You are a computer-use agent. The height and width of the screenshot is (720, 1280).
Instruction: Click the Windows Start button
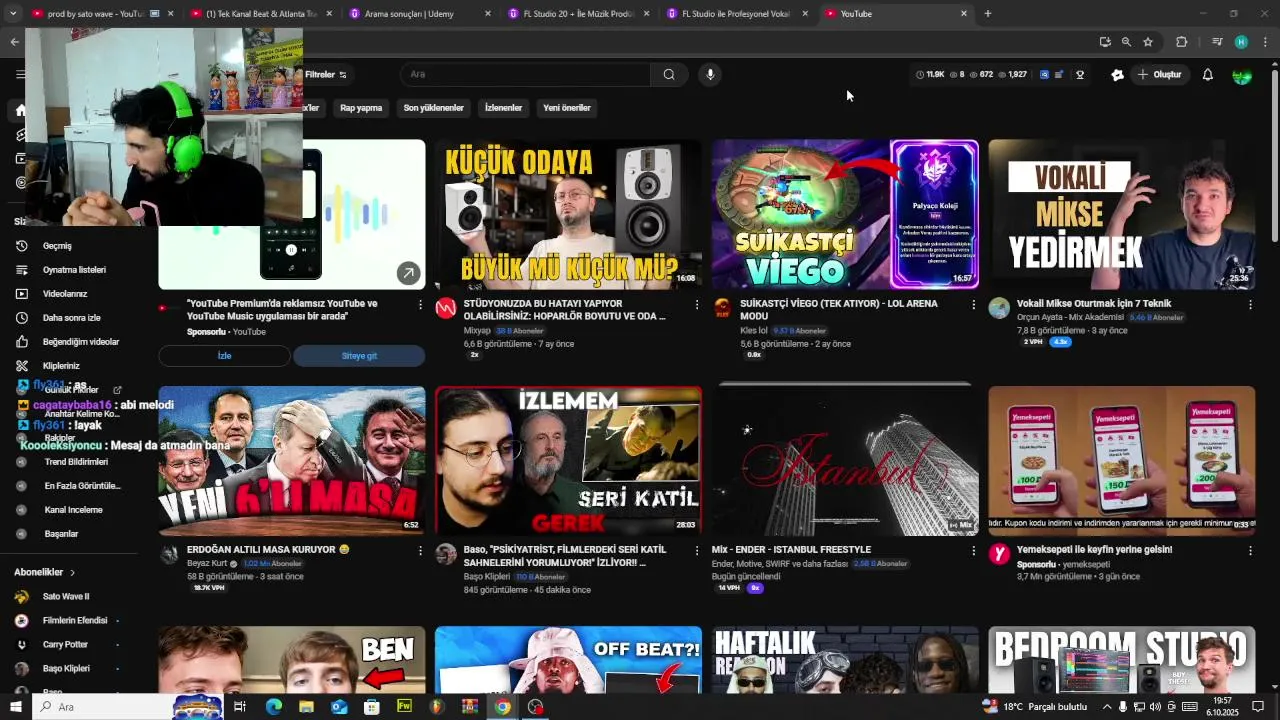tap(15, 707)
